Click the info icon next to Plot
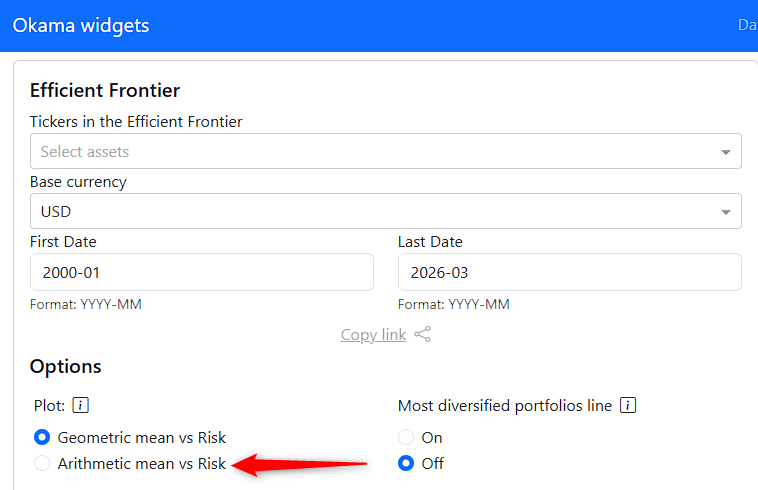This screenshot has width=758, height=490. click(82, 406)
